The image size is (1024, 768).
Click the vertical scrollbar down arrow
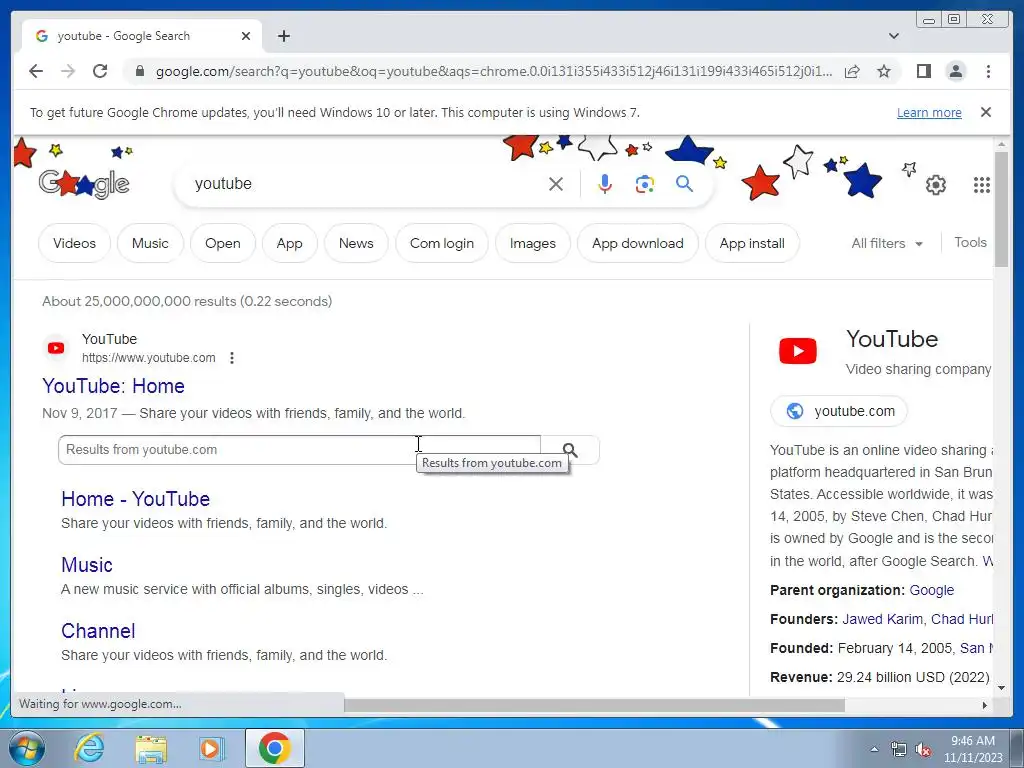coord(1001,688)
